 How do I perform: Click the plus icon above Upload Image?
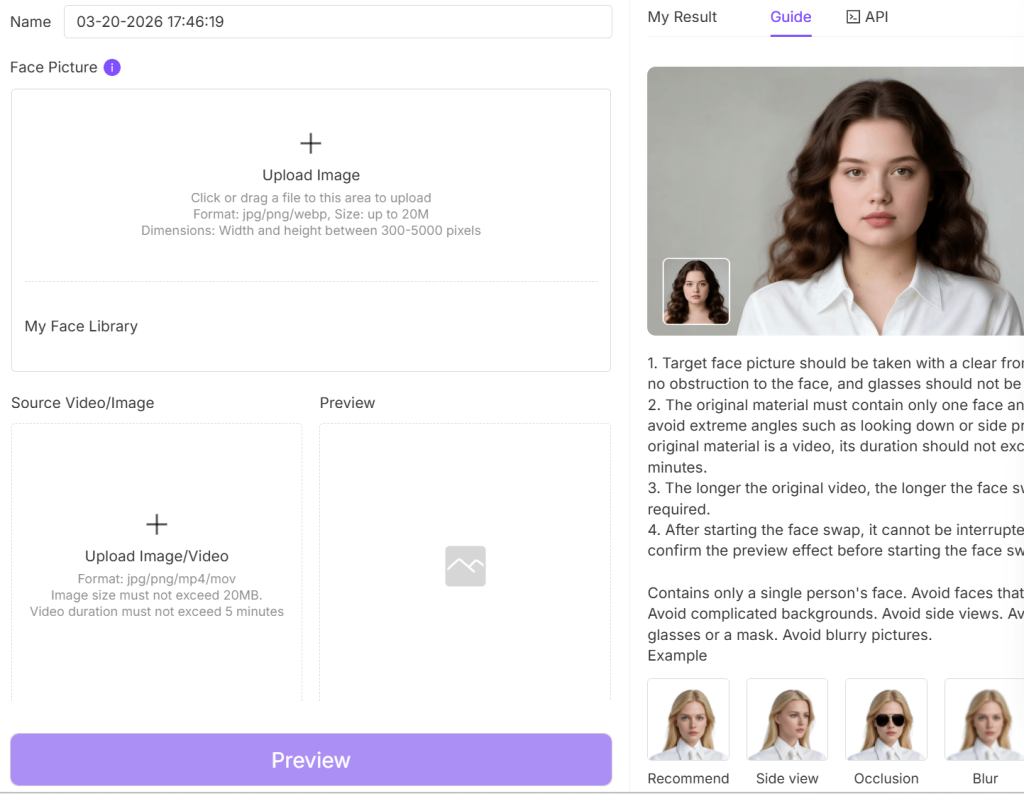tap(311, 143)
